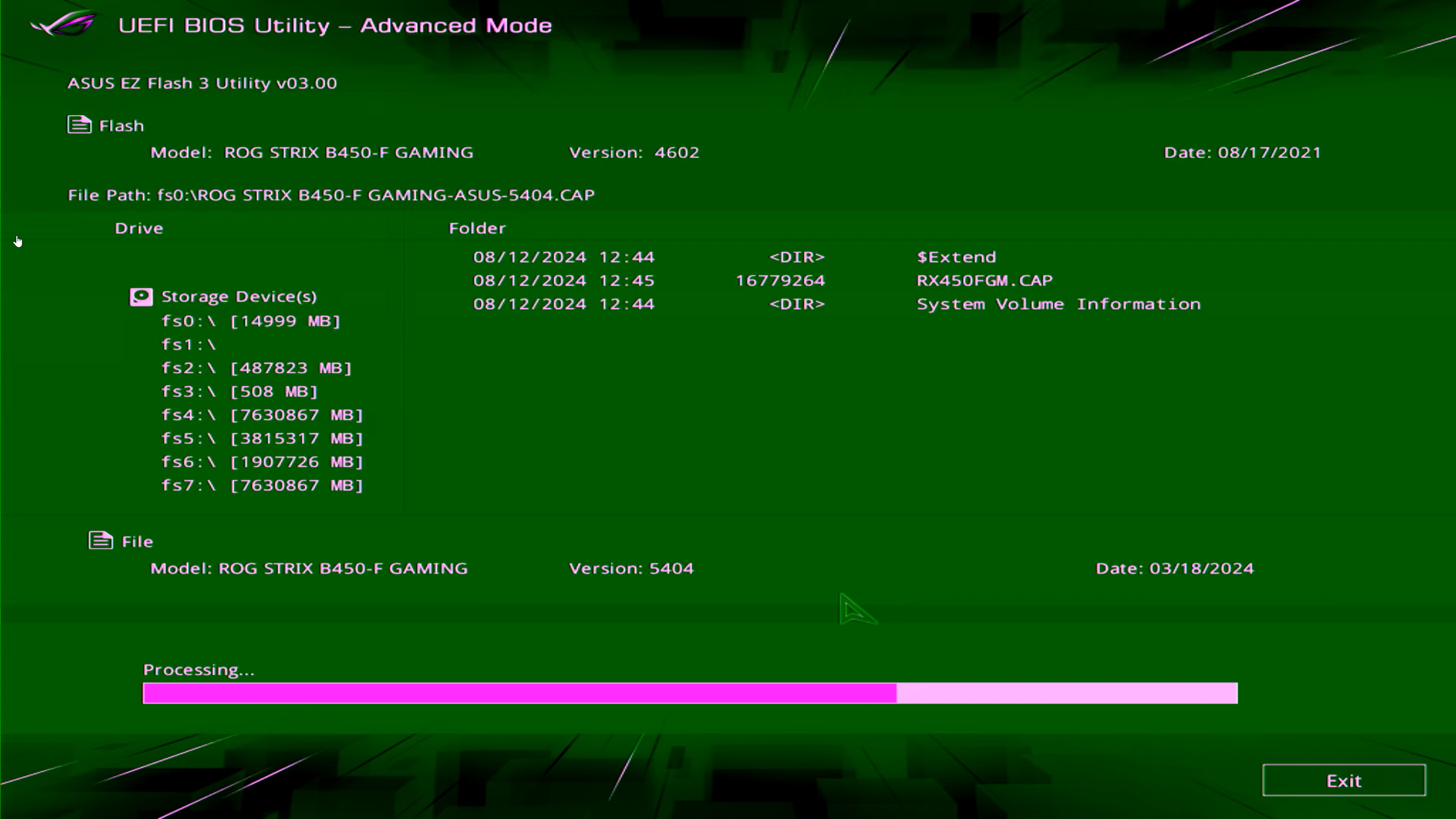1456x819 pixels.
Task: Click the Storage Device(s) label
Action: (239, 297)
